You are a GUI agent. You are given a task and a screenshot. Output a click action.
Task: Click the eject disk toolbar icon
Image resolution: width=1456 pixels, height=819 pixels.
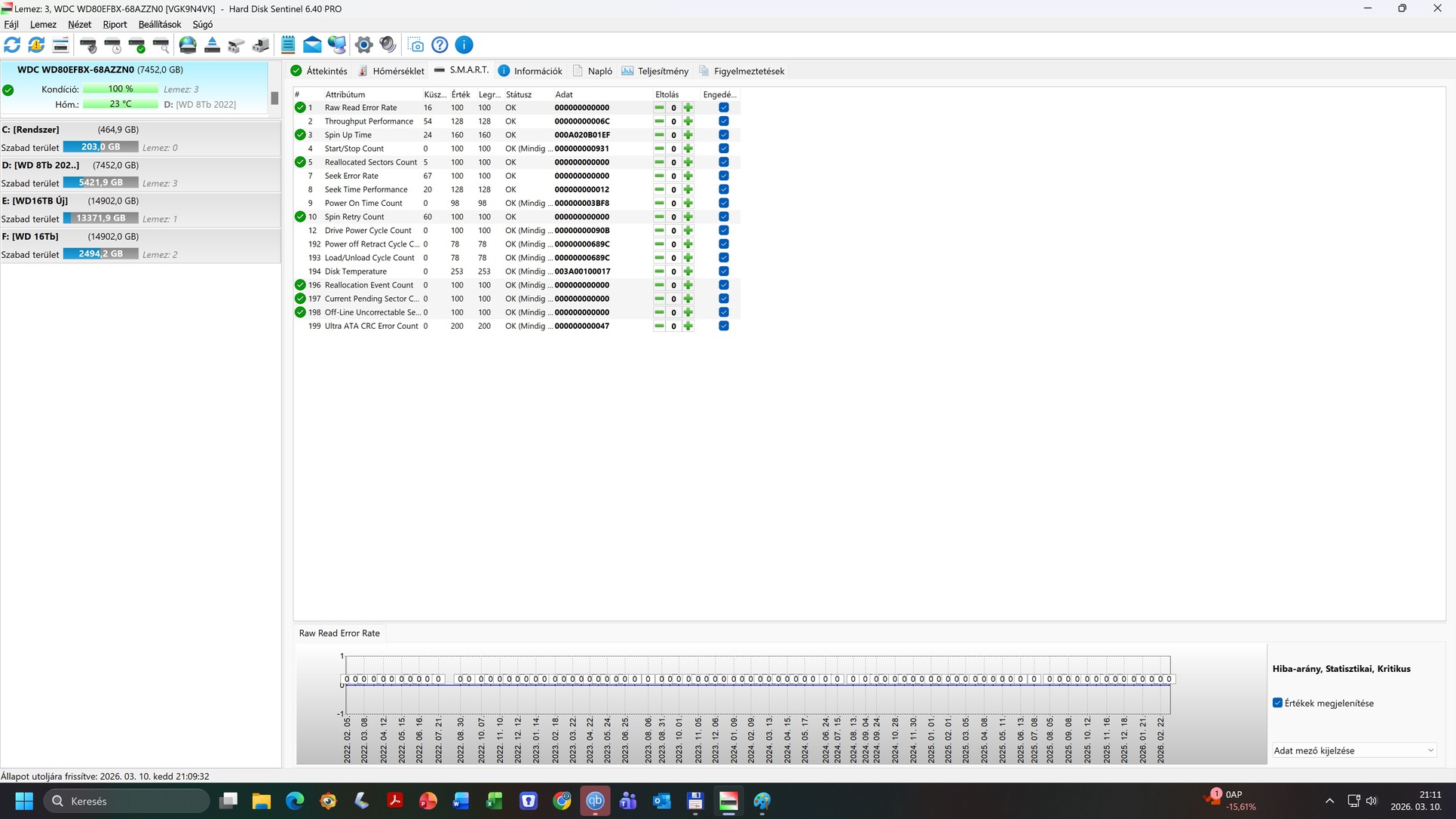(212, 45)
